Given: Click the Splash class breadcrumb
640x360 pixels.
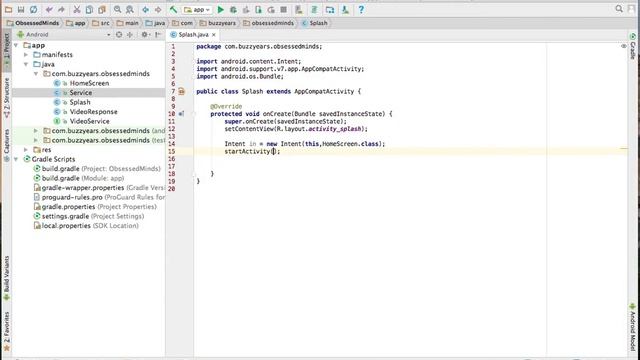Looking at the screenshot, I should click(315, 23).
